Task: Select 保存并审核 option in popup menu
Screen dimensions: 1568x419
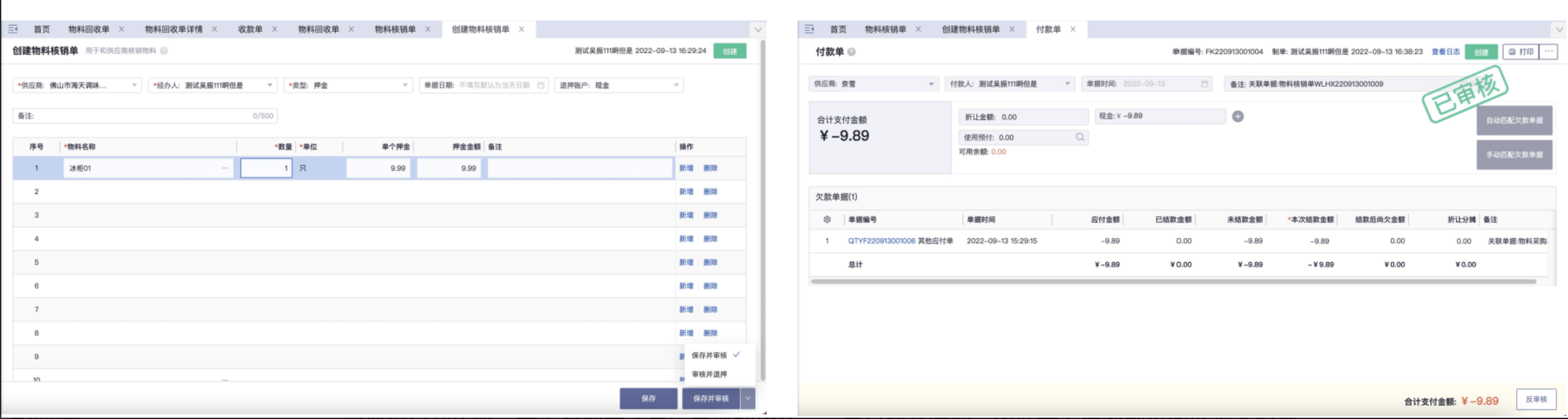Action: [710, 356]
